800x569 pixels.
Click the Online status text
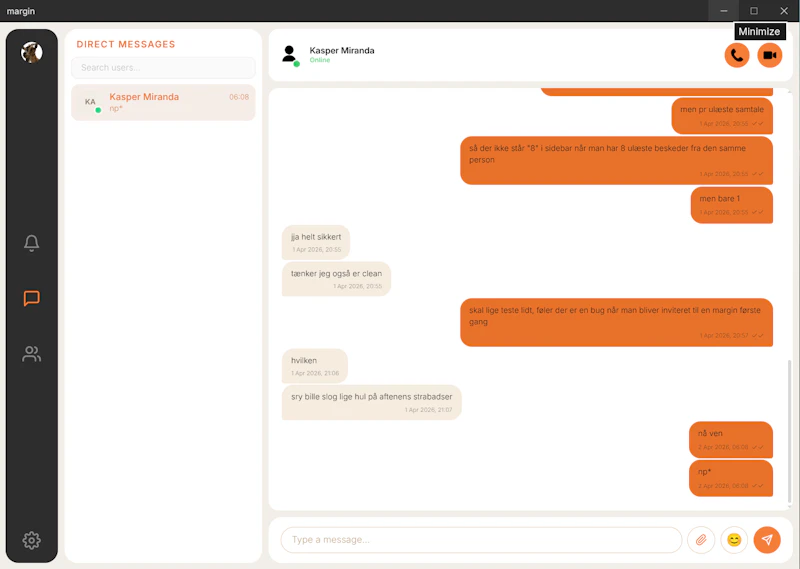tap(320, 60)
